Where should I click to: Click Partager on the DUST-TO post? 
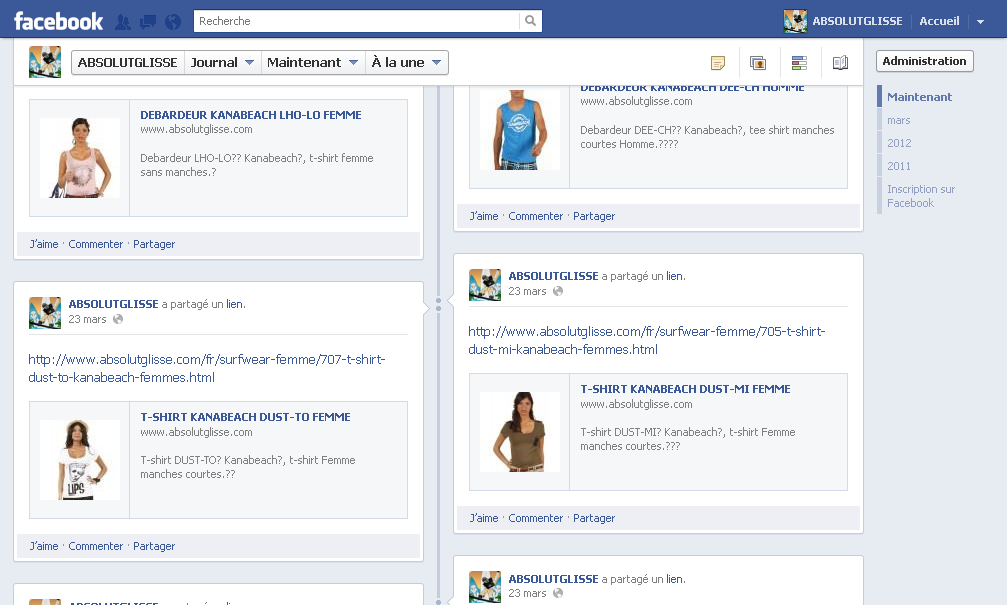pyautogui.click(x=154, y=546)
